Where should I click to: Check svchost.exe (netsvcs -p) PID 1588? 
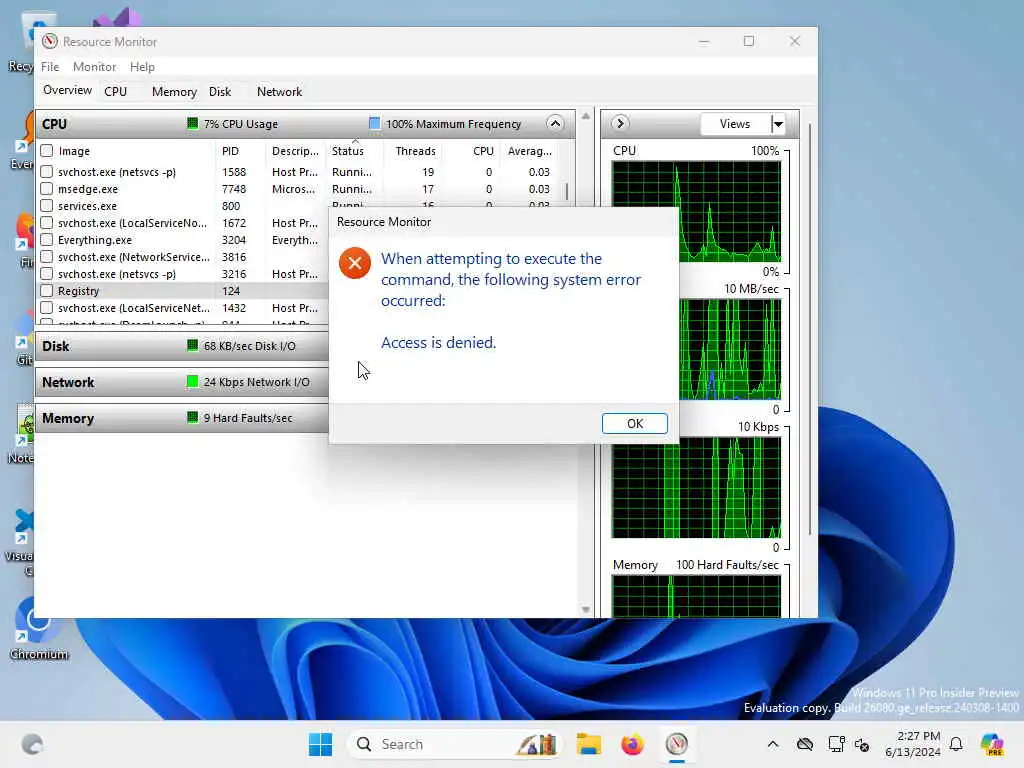(46, 172)
